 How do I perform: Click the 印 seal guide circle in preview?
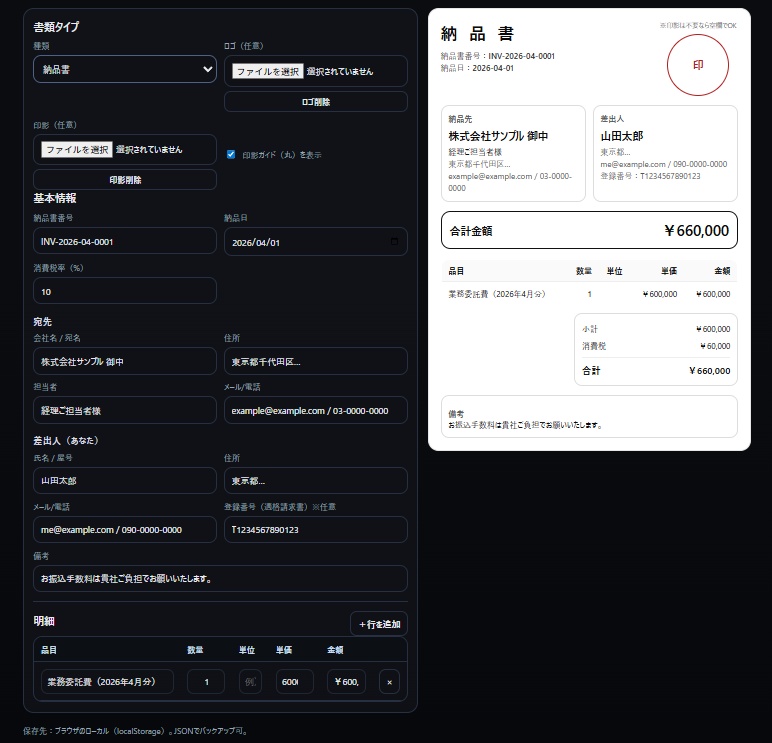point(698,65)
